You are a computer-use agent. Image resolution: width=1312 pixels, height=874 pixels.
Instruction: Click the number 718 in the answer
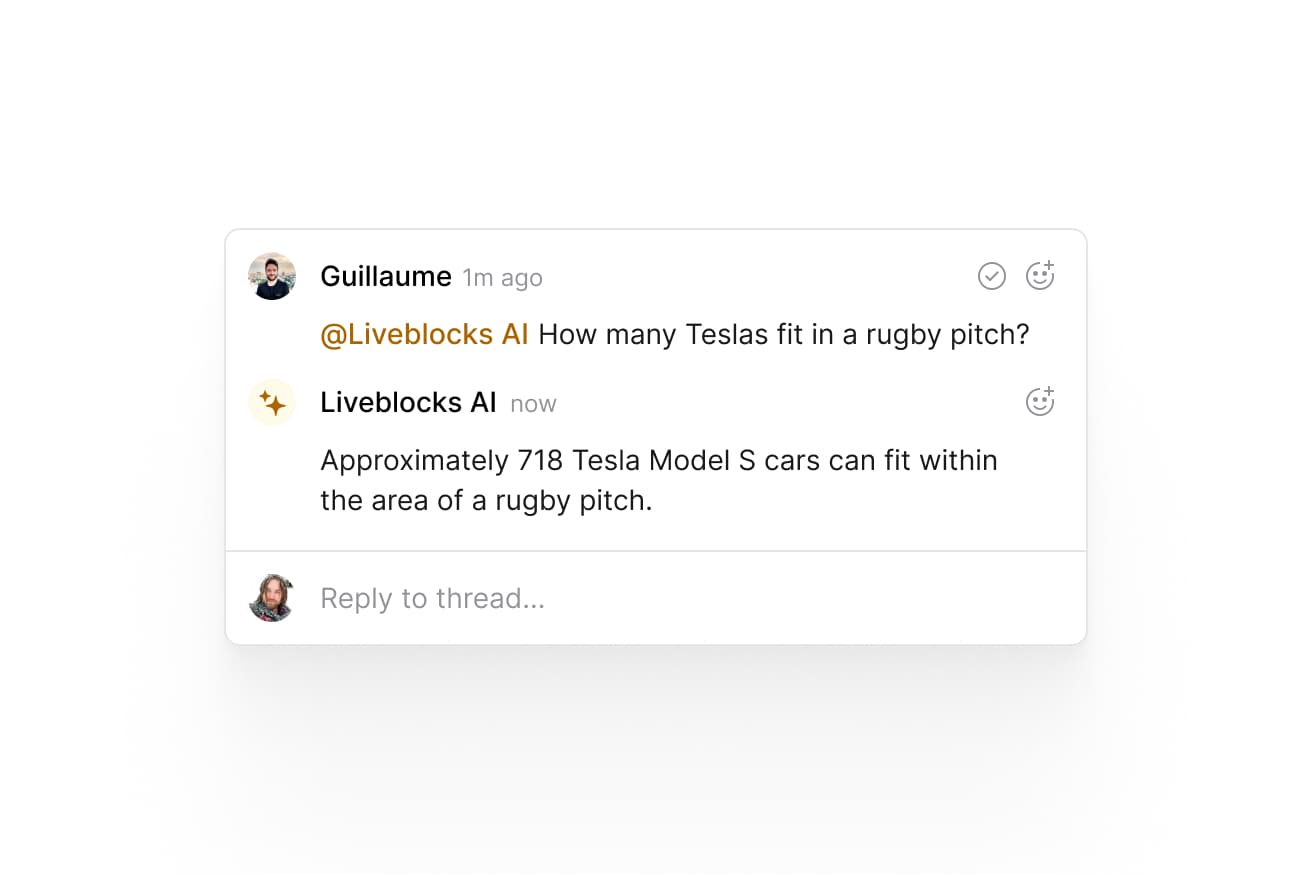[542, 461]
